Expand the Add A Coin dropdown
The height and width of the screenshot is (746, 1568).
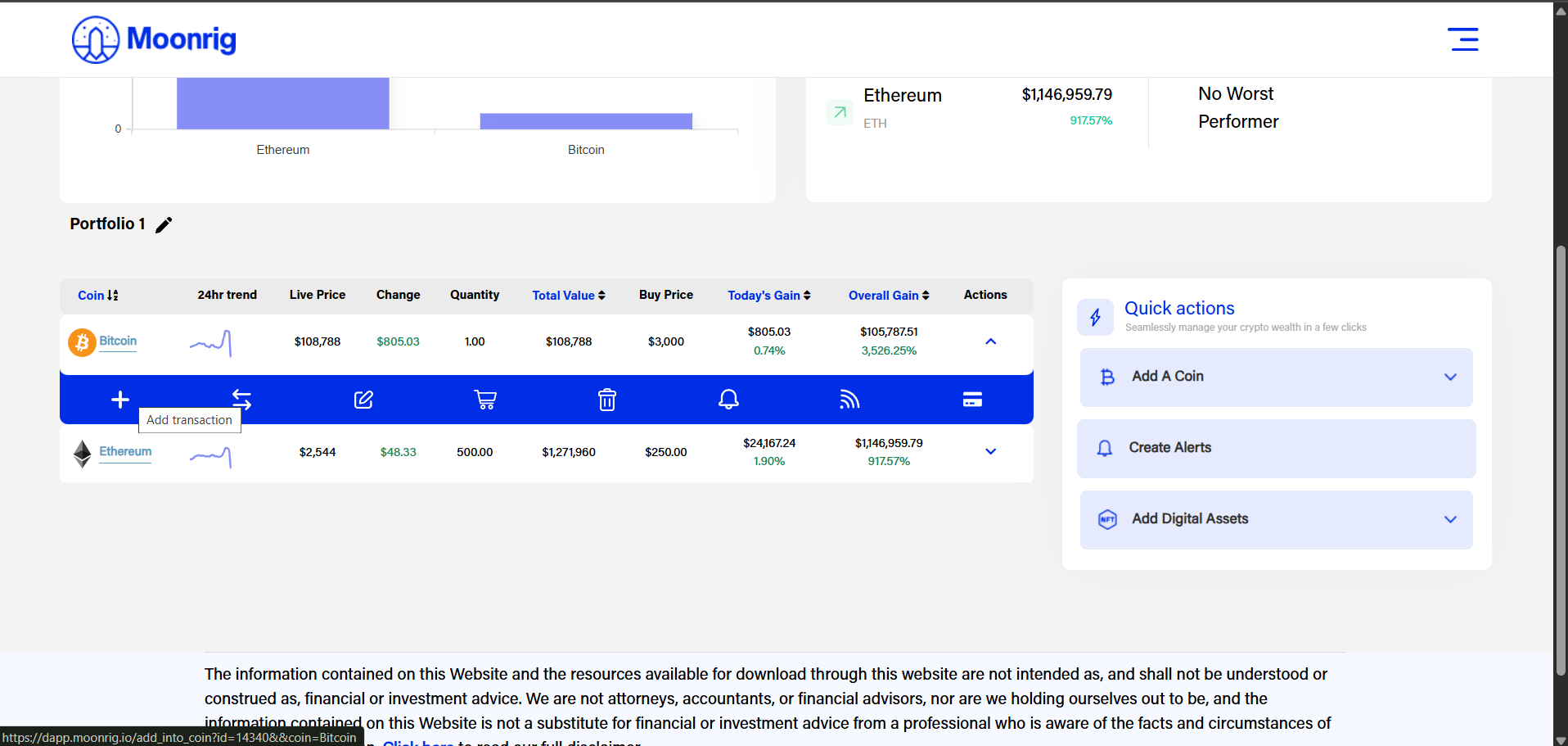point(1450,377)
